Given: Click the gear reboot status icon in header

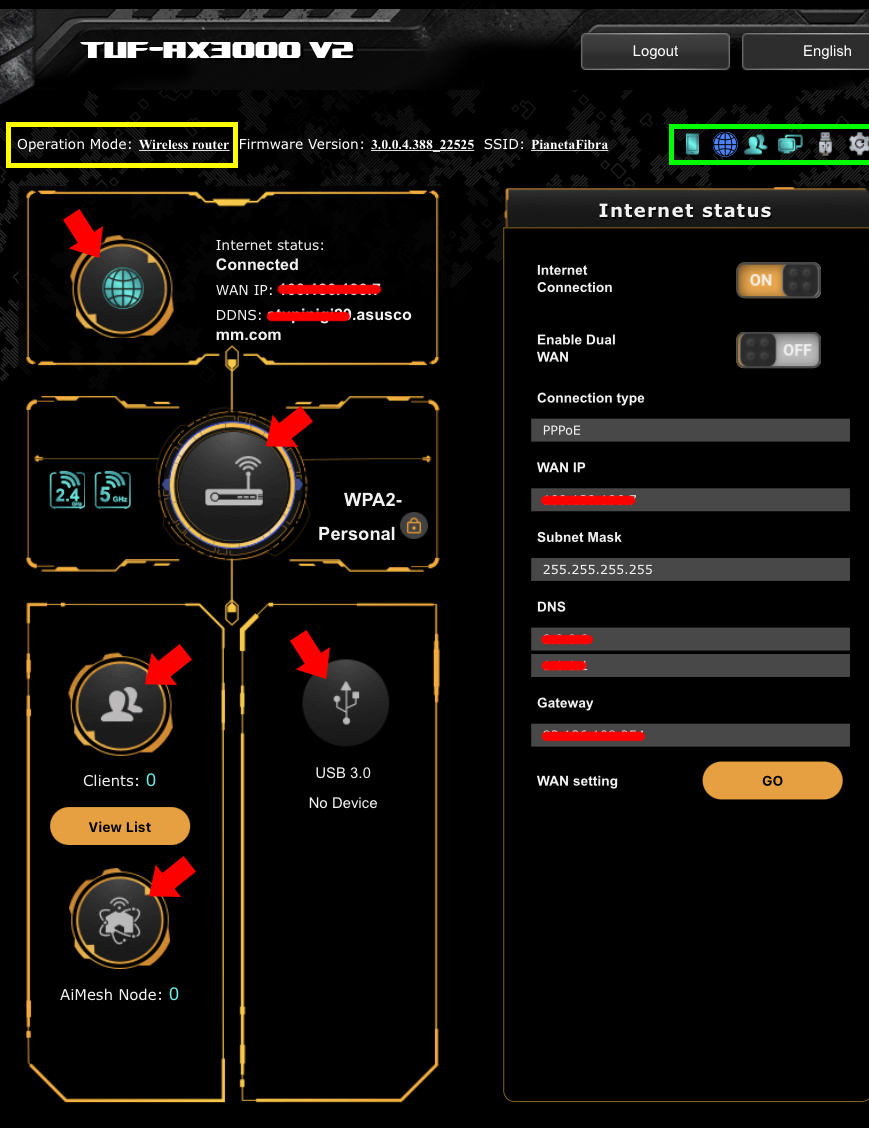Looking at the screenshot, I should [x=858, y=144].
